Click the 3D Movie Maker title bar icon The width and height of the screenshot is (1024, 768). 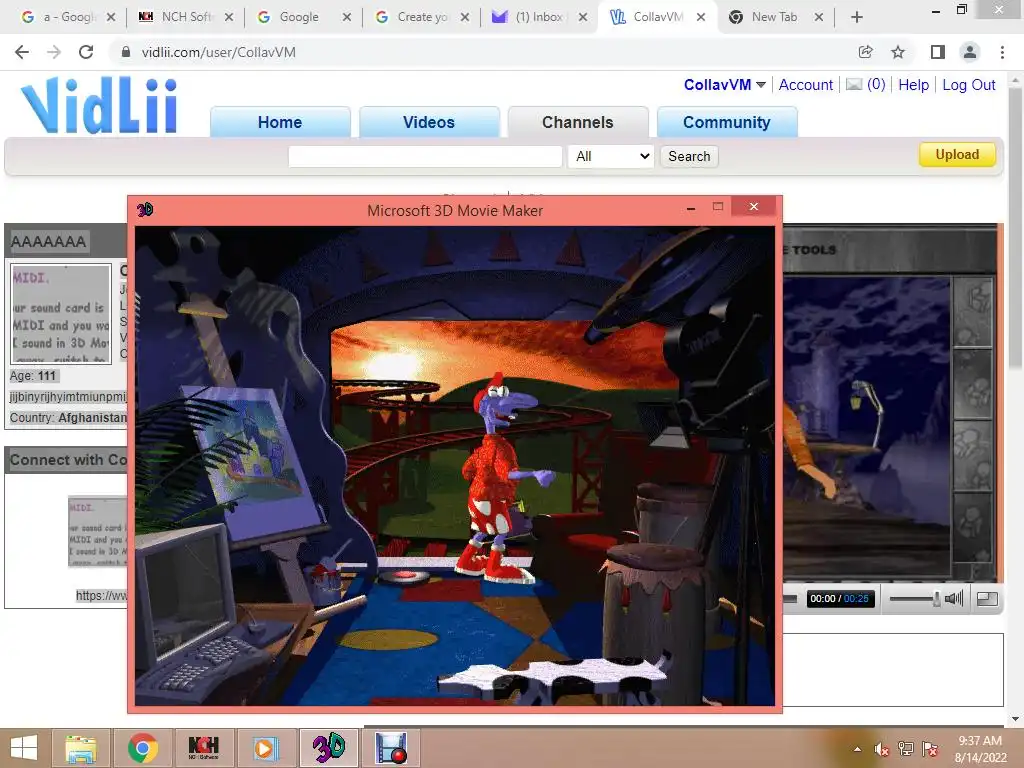[x=145, y=210]
